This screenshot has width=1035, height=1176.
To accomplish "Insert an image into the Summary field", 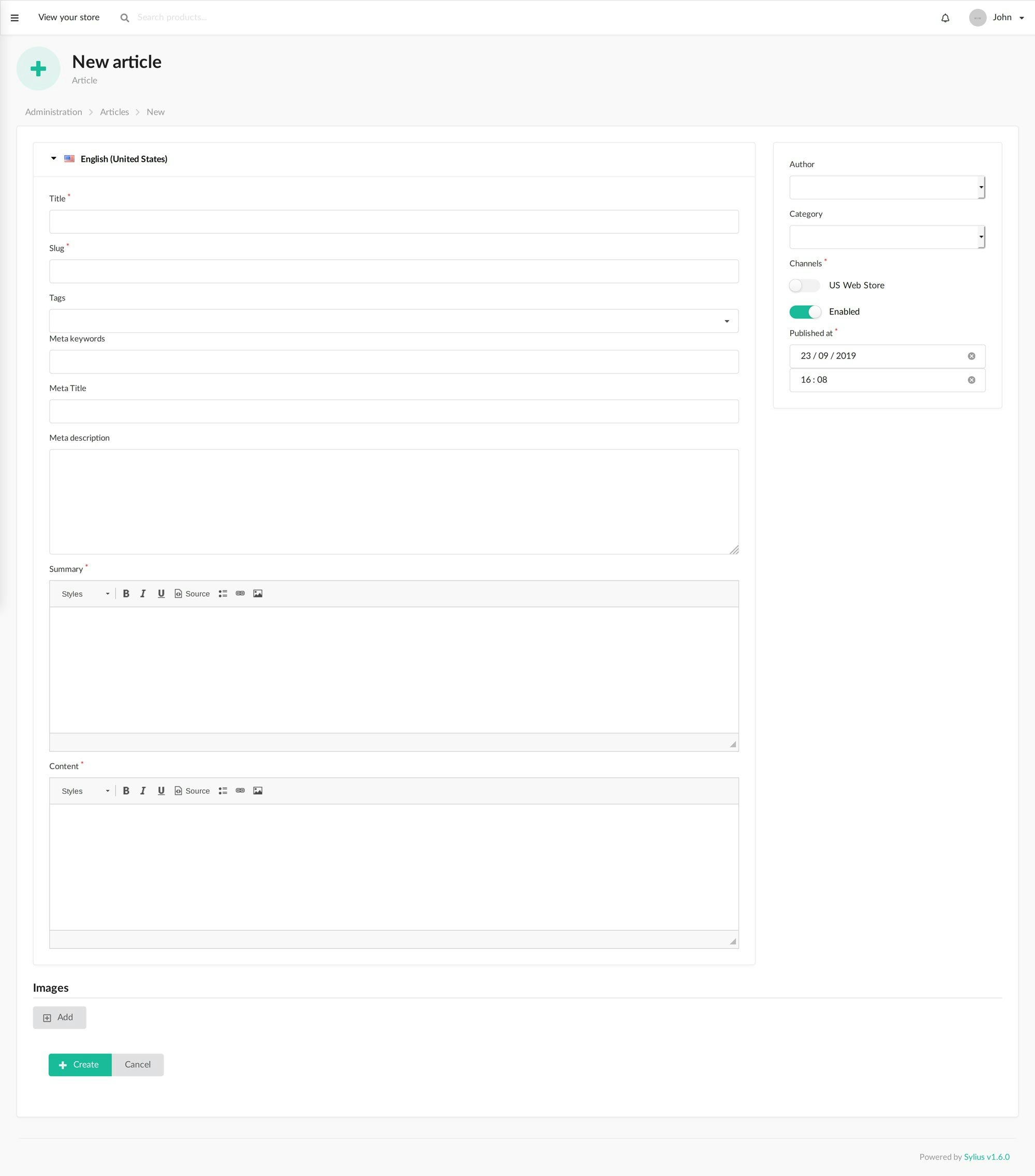I will click(x=258, y=593).
